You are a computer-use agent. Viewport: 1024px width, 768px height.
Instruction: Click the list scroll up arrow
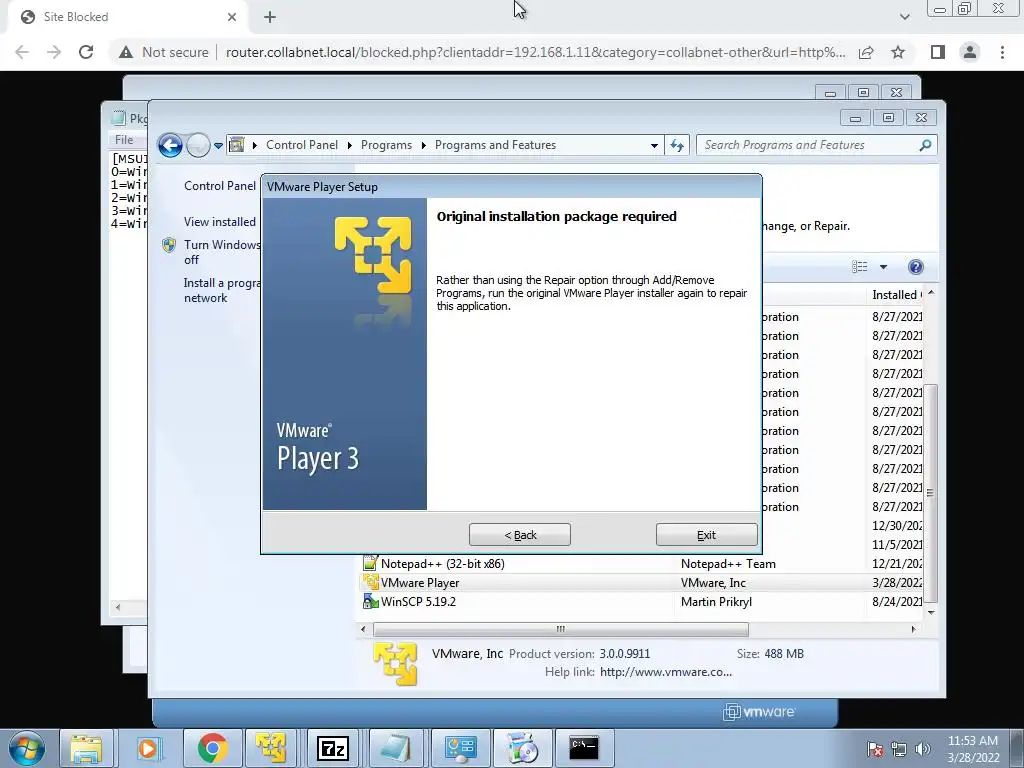point(931,293)
